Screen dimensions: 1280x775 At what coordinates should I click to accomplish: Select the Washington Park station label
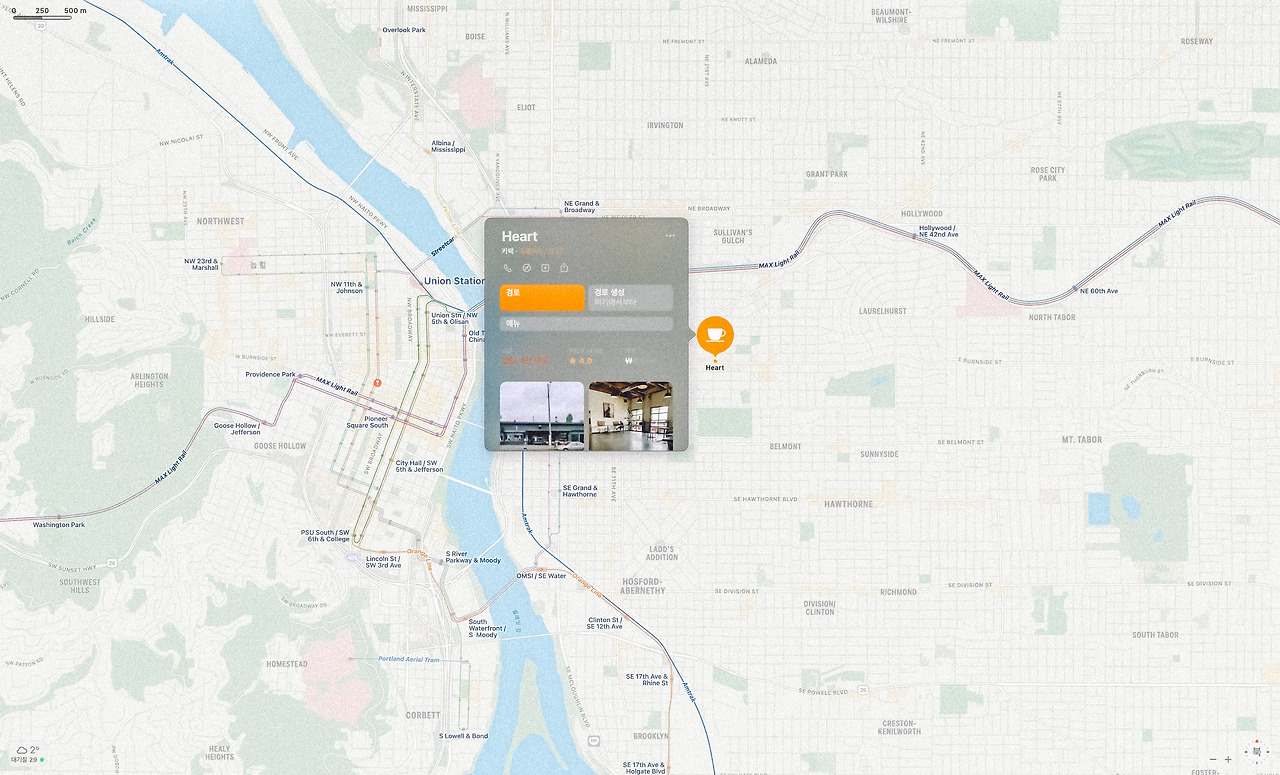pos(58,525)
